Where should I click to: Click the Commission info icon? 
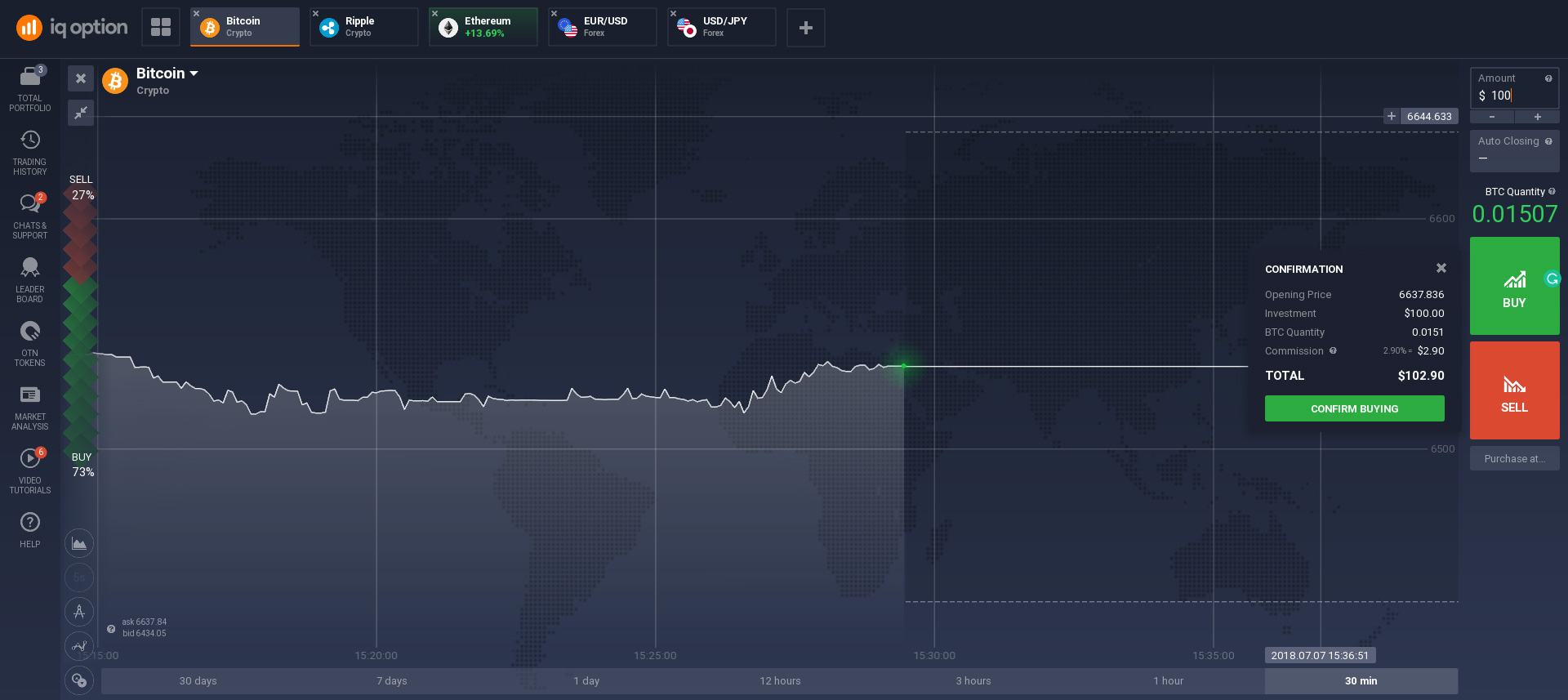click(x=1333, y=350)
